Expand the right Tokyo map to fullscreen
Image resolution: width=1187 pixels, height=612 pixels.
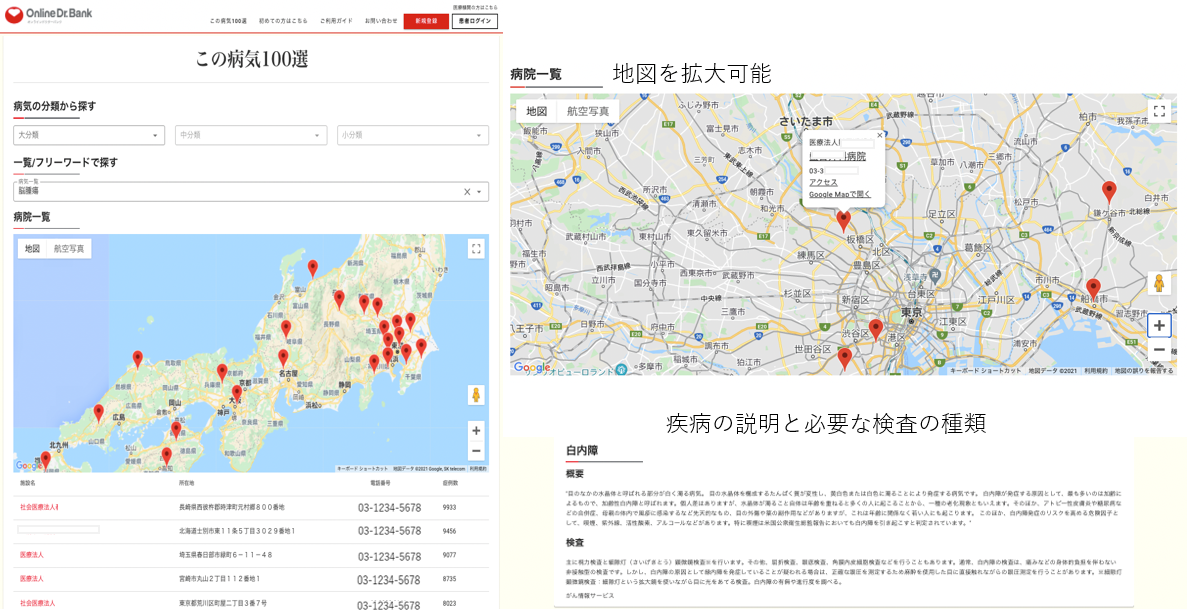[1160, 108]
